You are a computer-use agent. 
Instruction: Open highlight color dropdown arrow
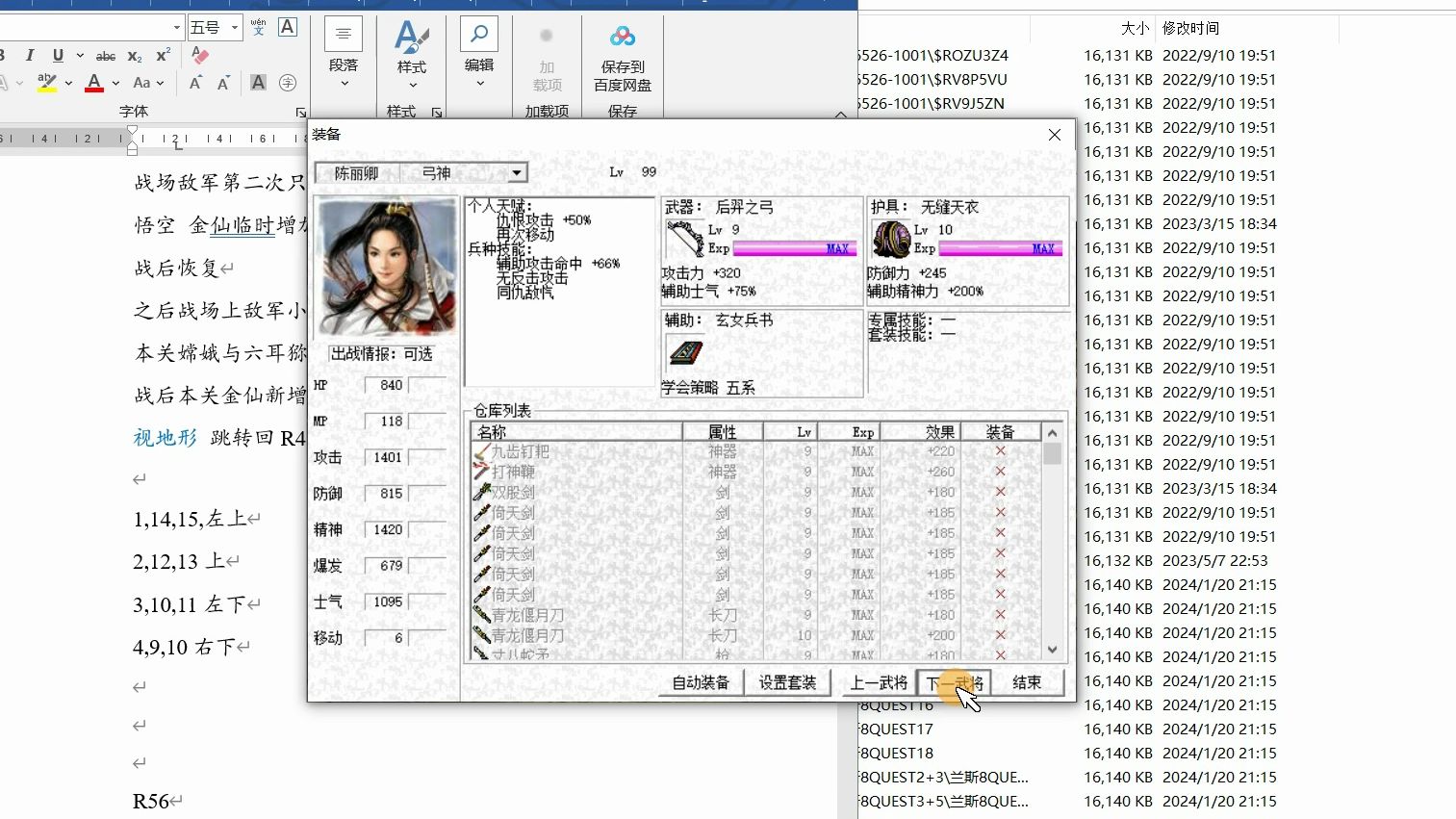pos(68,83)
